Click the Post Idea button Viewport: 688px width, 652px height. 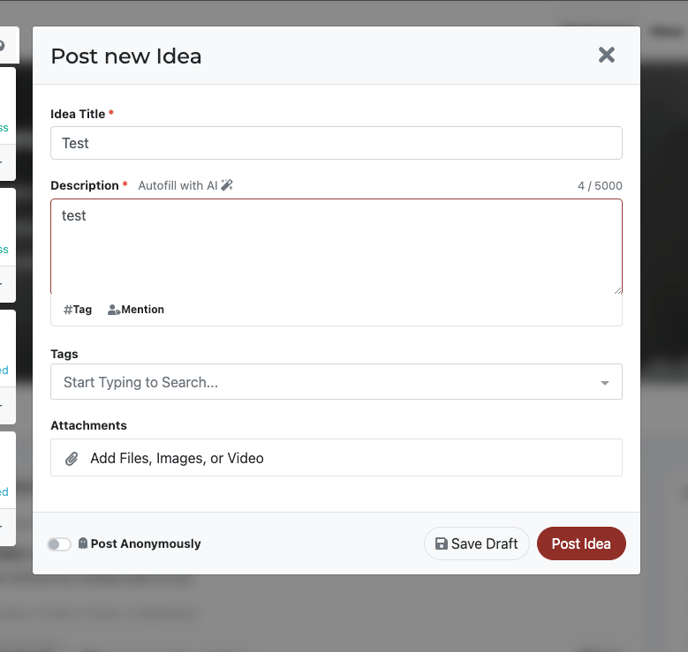pos(581,544)
